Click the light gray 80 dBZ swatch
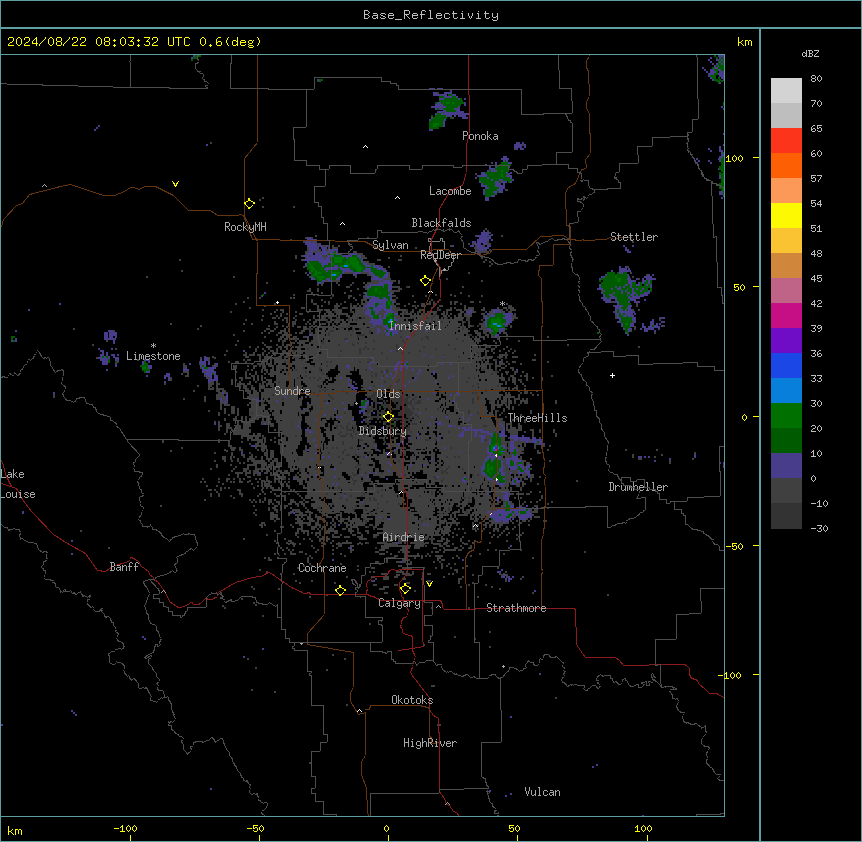The height and width of the screenshot is (842, 862). point(786,91)
